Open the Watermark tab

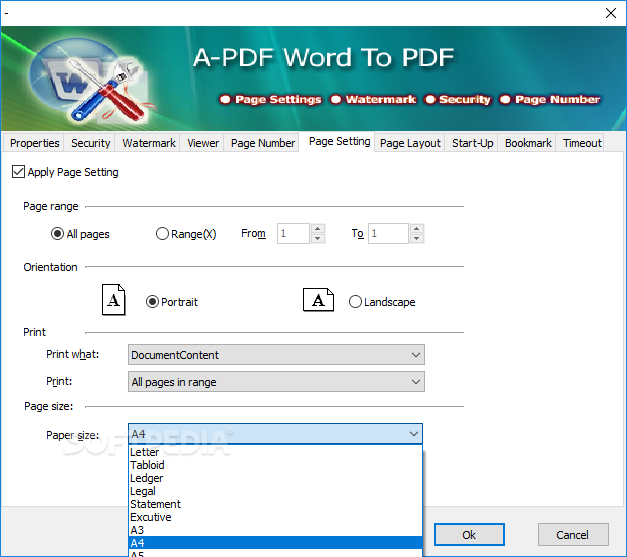149,143
